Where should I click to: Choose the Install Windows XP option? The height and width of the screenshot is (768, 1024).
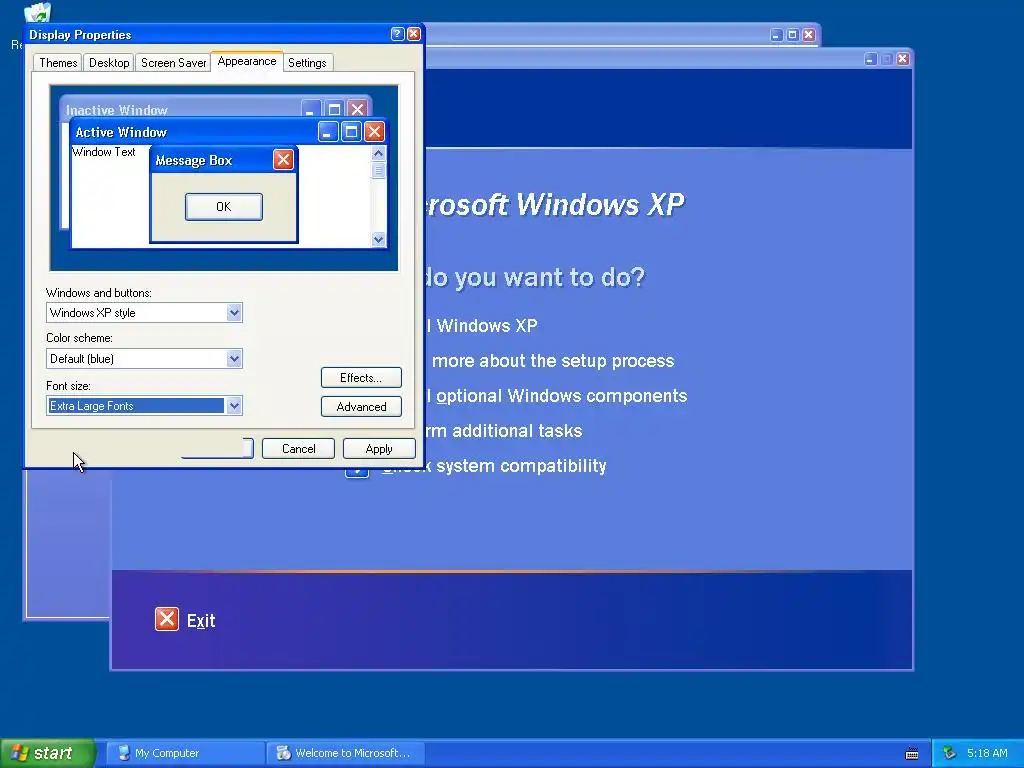[x=482, y=326]
